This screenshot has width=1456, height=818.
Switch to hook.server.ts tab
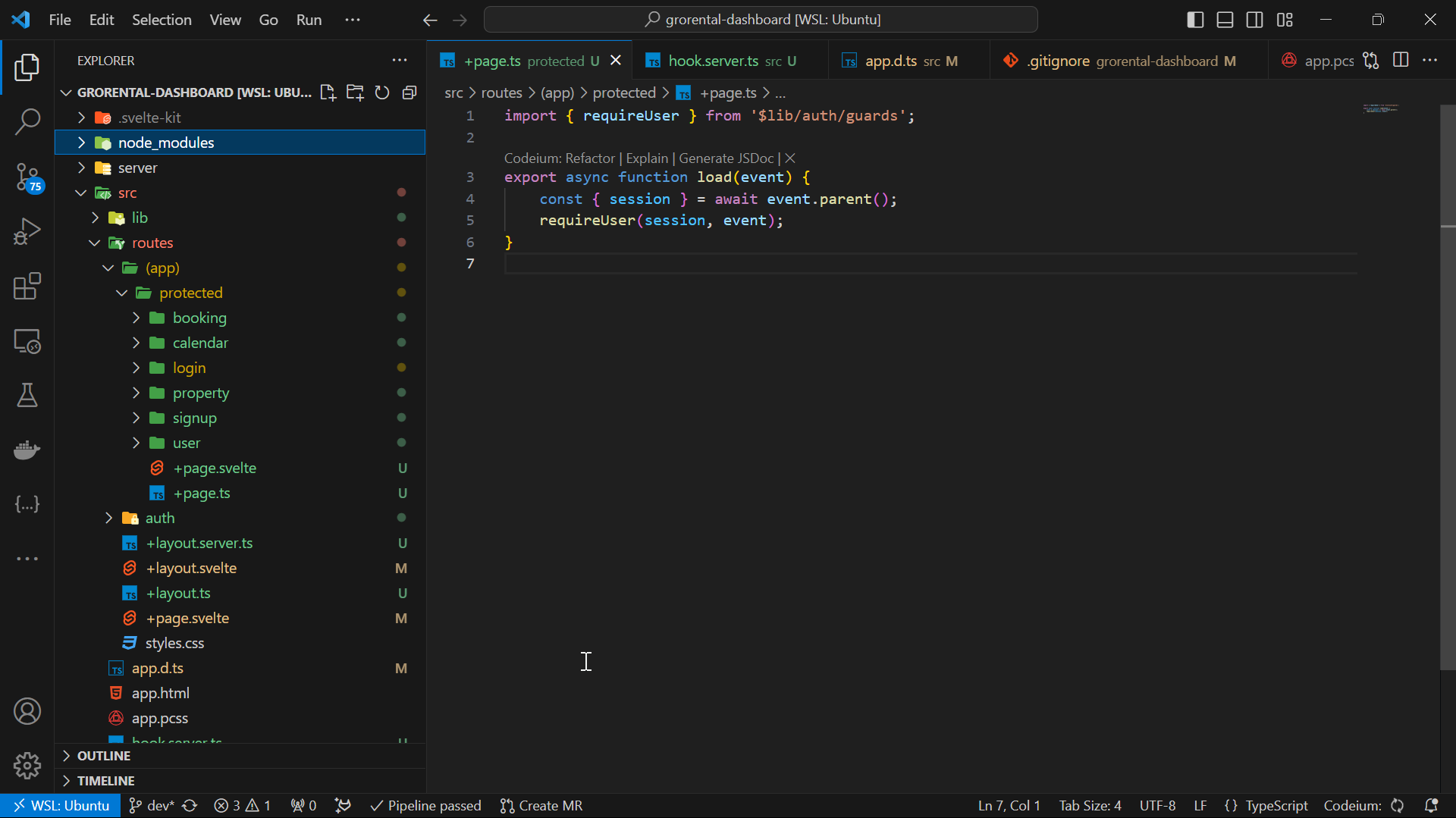click(x=730, y=61)
